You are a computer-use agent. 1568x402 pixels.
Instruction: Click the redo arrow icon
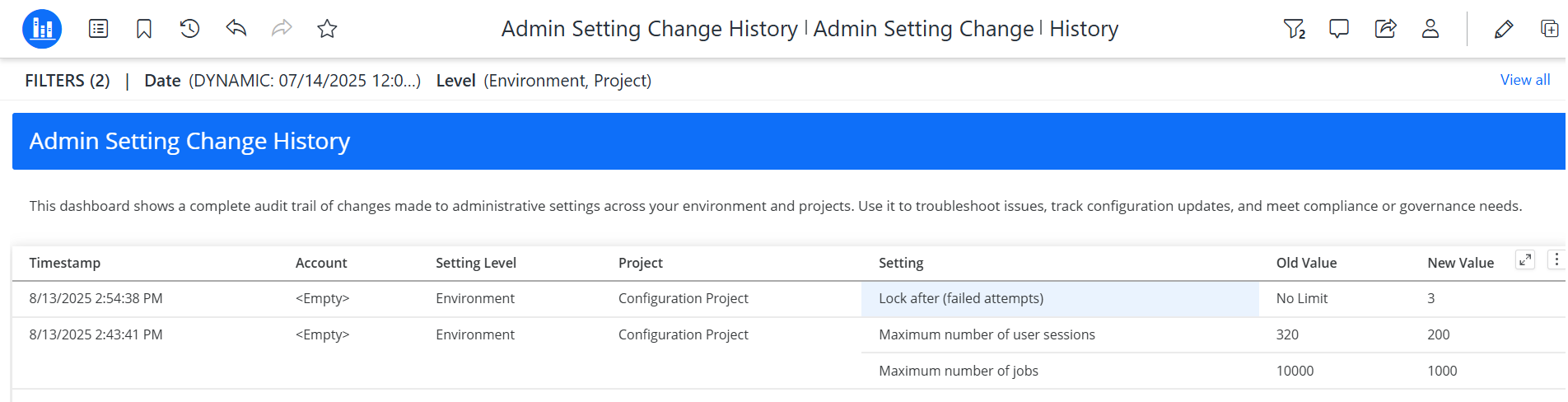282,29
